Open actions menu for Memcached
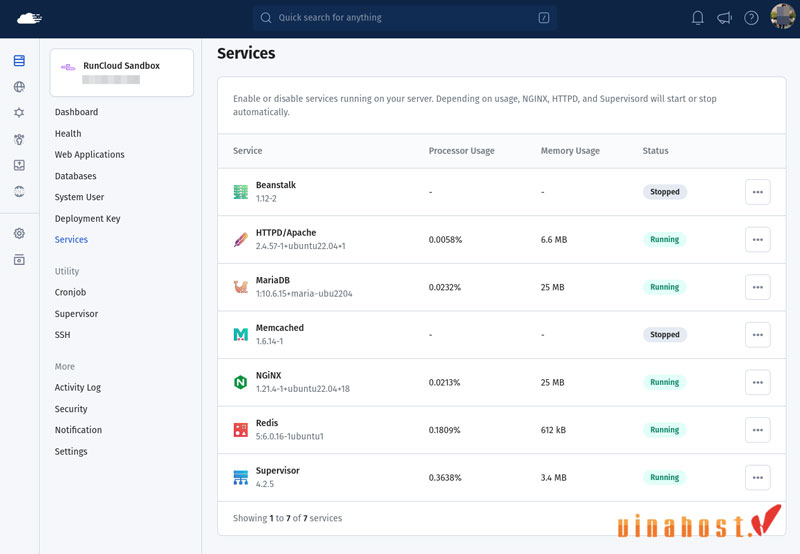Screen dimensions: 800x554 [x=757, y=335]
